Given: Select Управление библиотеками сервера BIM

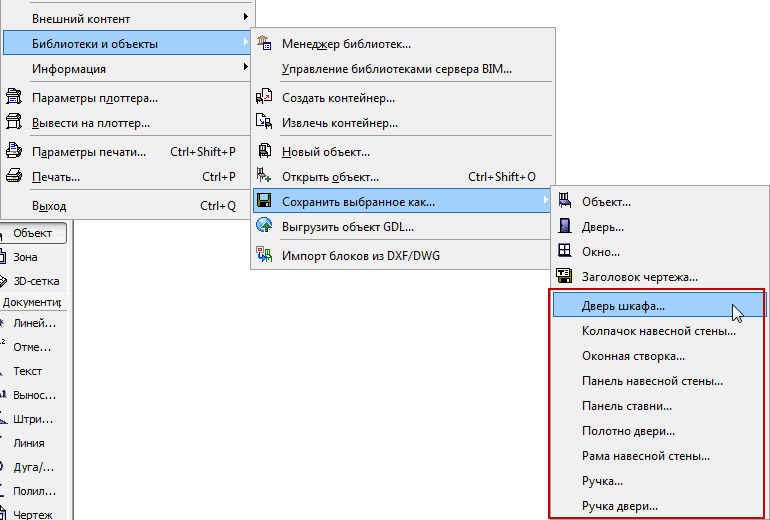Looking at the screenshot, I should (397, 69).
